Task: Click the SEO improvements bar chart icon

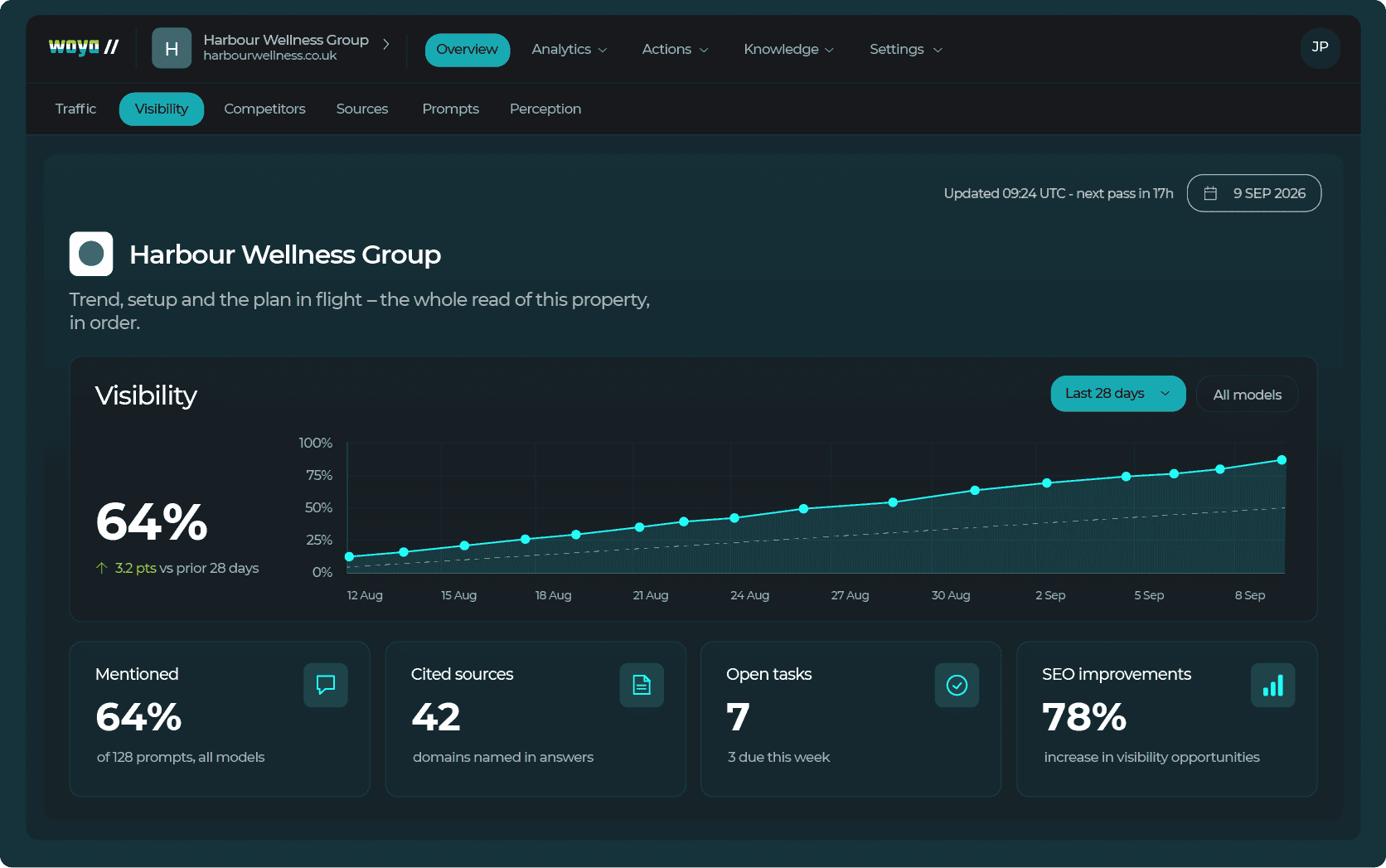Action: click(1272, 685)
